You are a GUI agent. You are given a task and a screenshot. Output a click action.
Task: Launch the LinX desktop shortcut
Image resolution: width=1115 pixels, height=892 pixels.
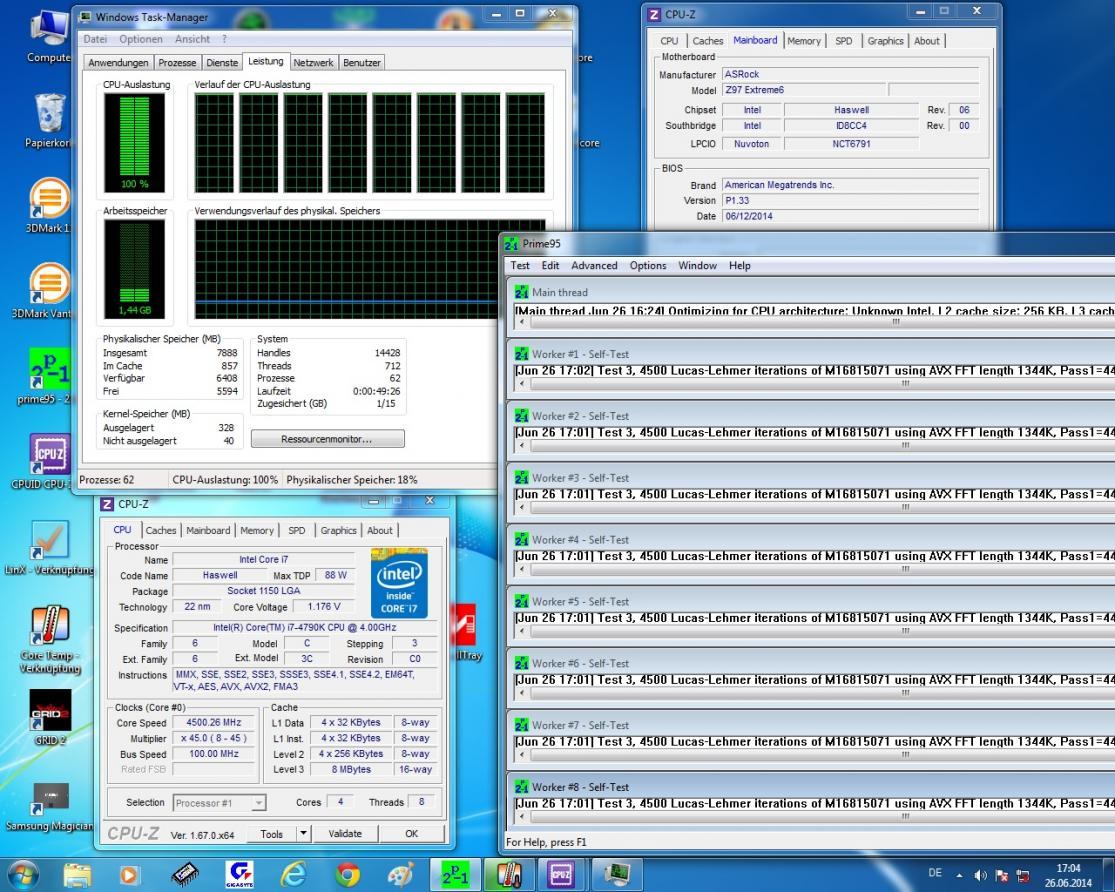click(48, 546)
